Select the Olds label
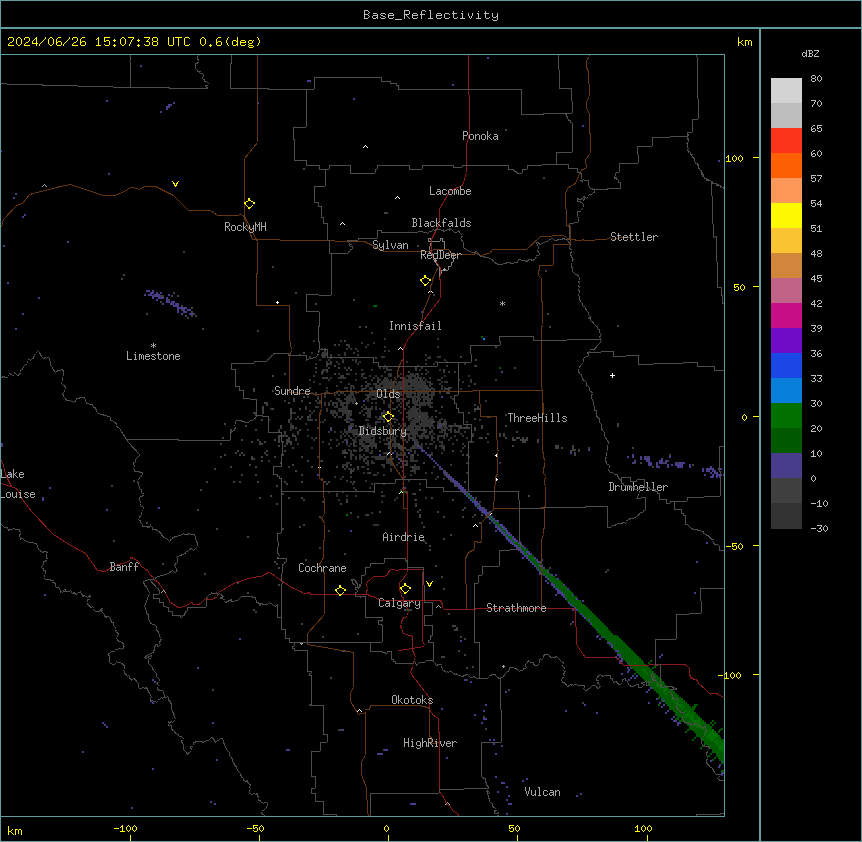The image size is (862, 842). click(x=388, y=394)
